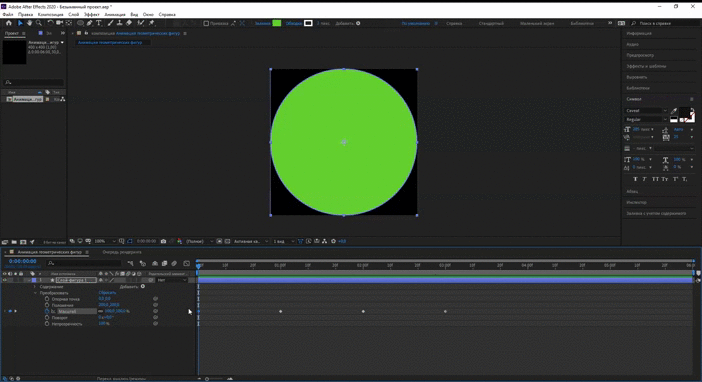
Task: Enable the Snapping (Привязка) checkbox
Action: tap(206, 23)
